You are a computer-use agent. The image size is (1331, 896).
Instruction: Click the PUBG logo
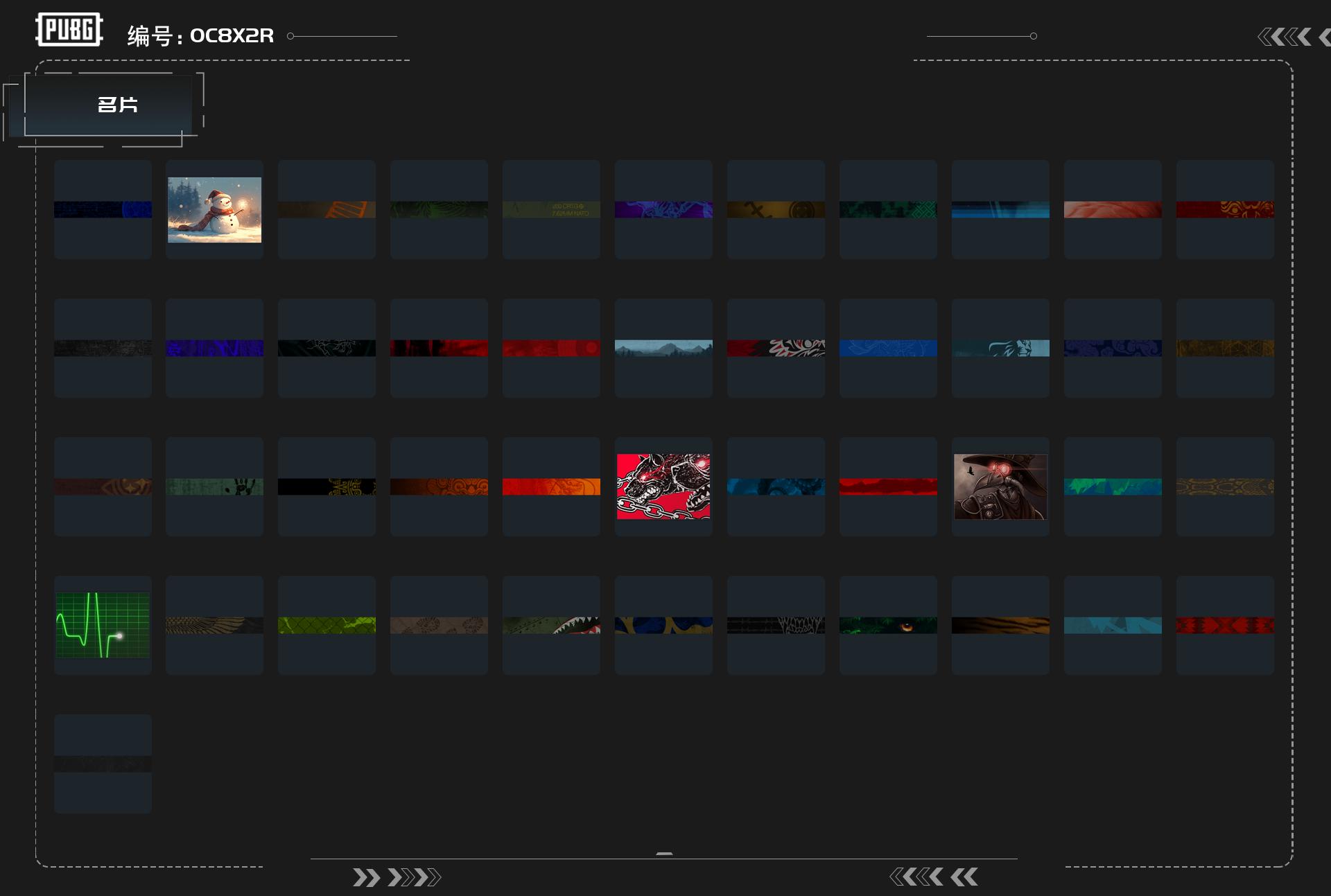(x=69, y=30)
